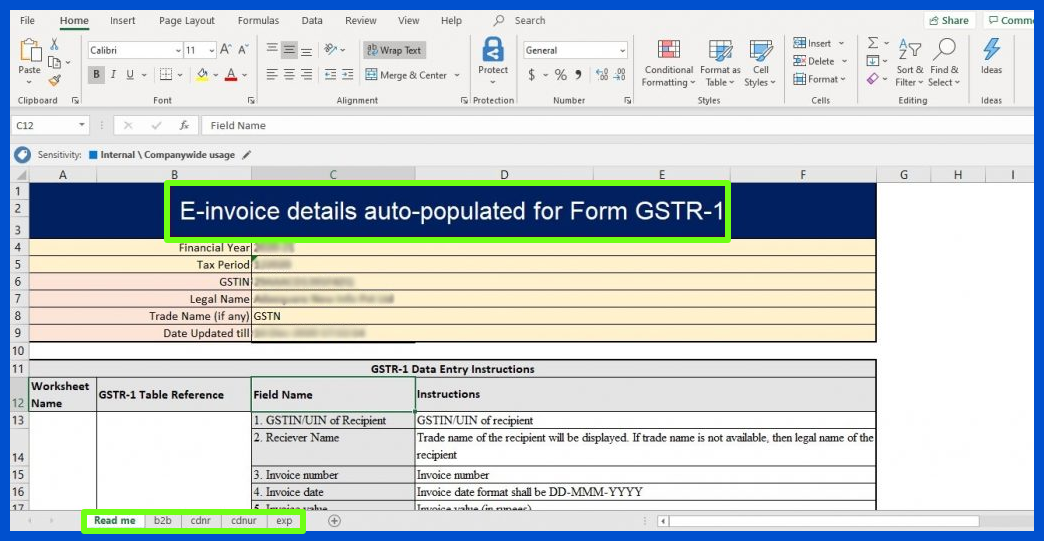Image resolution: width=1044 pixels, height=541 pixels.
Task: Switch to the Review tab
Action: click(x=361, y=21)
